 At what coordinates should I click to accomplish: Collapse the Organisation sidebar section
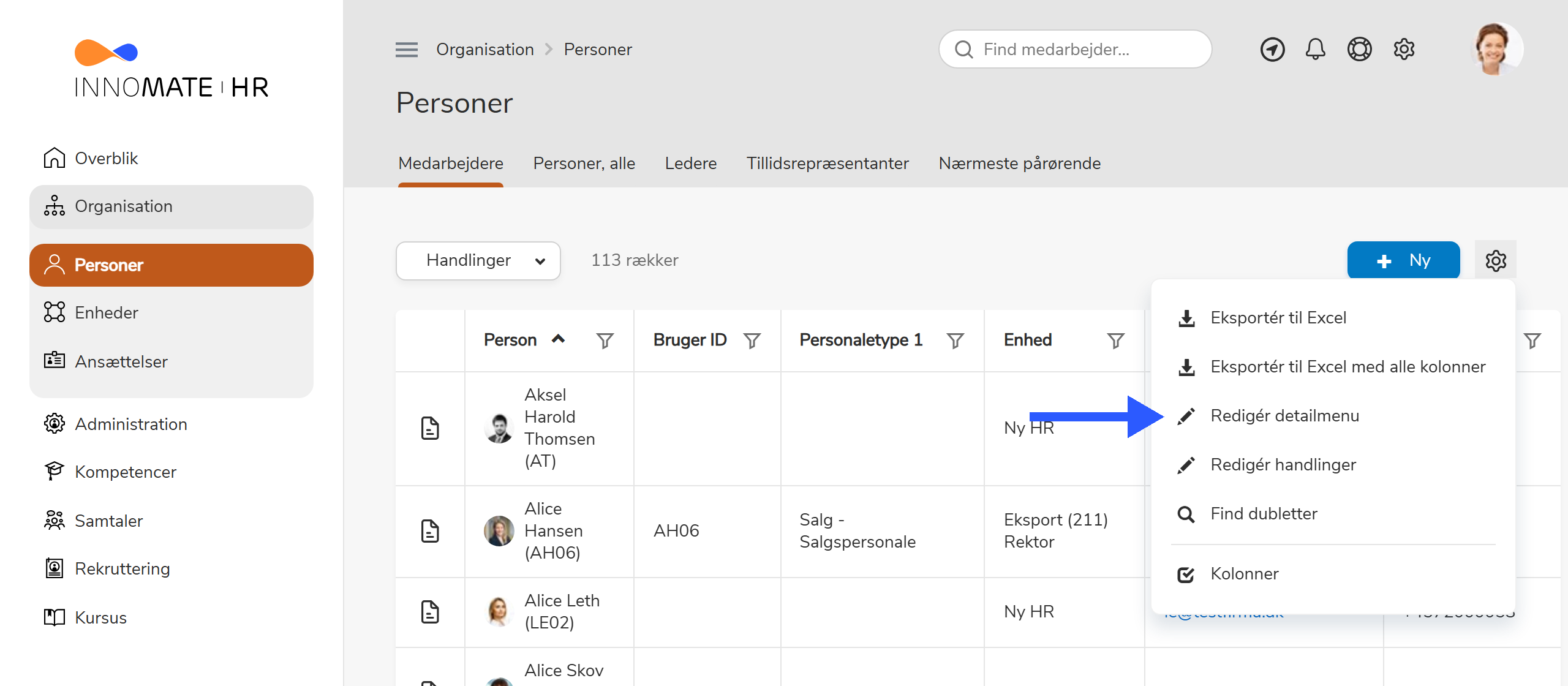171,206
